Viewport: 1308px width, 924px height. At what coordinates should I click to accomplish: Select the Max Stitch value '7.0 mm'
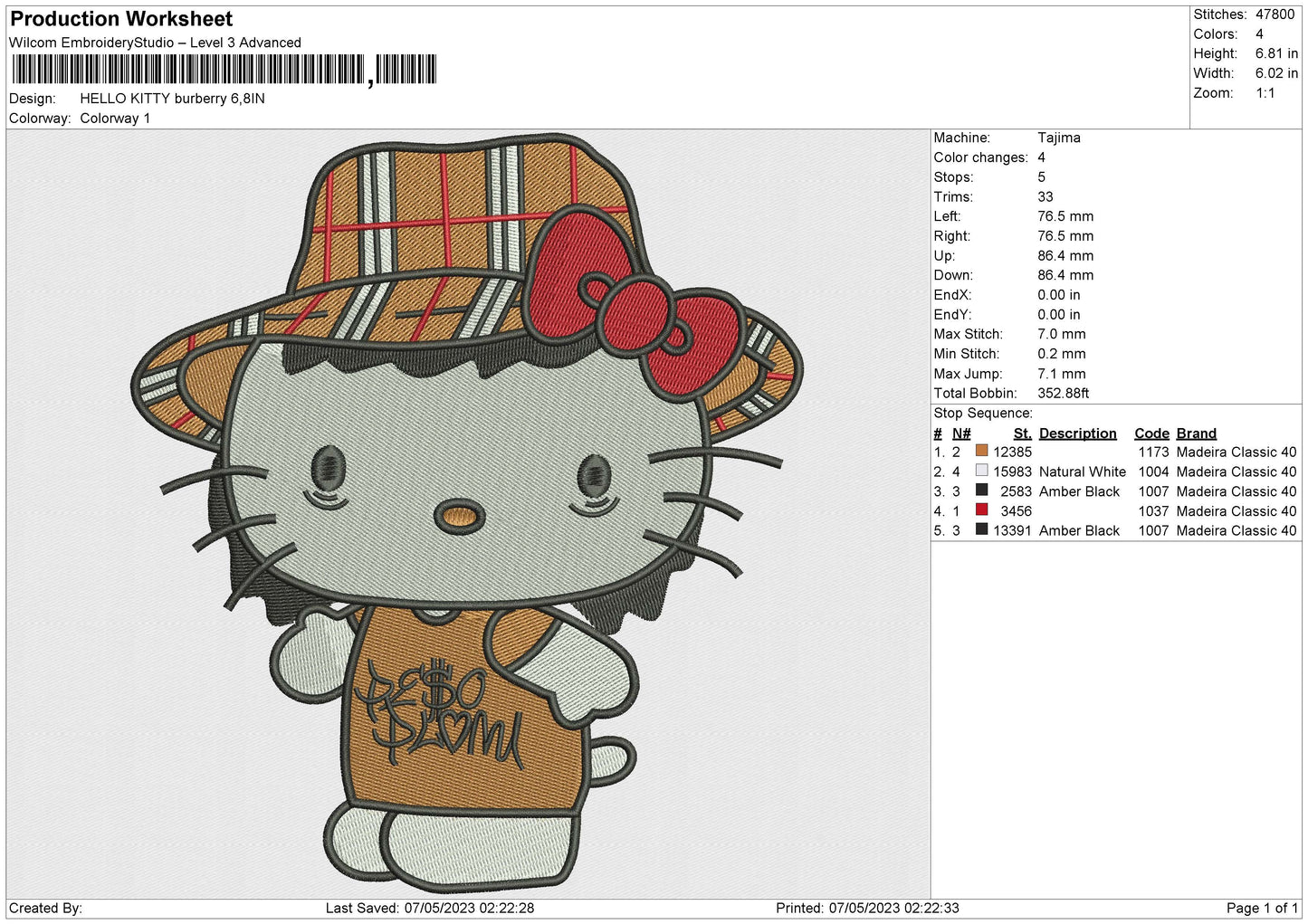point(1062,334)
